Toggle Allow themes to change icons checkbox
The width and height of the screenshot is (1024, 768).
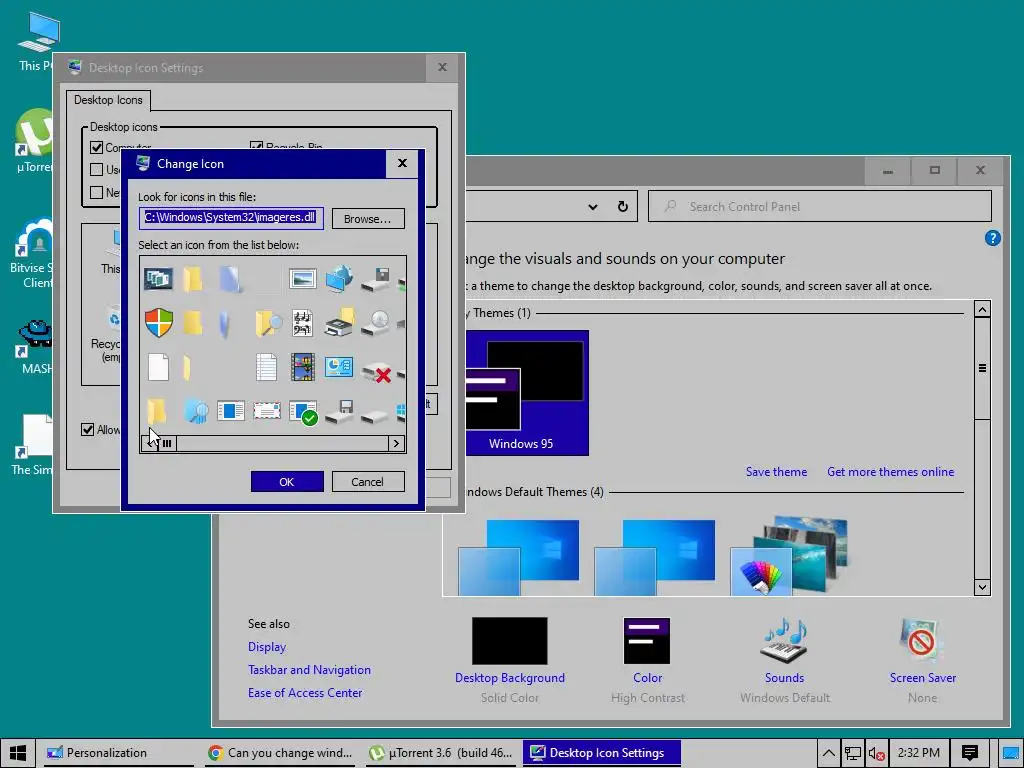click(88, 430)
